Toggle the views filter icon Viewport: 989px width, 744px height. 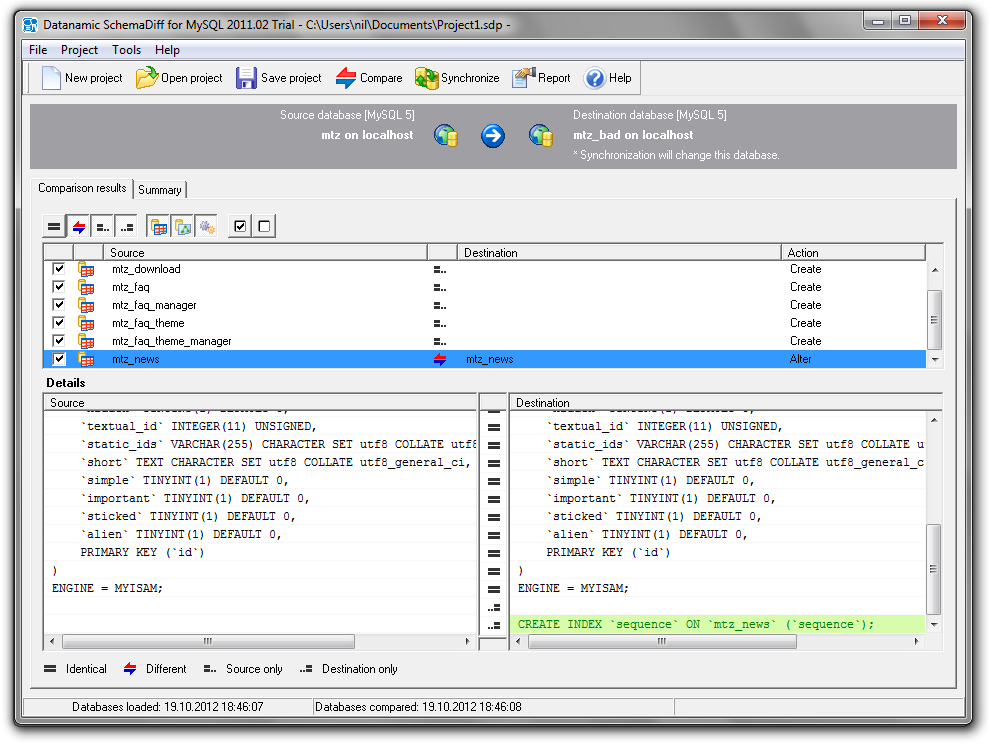click(182, 226)
